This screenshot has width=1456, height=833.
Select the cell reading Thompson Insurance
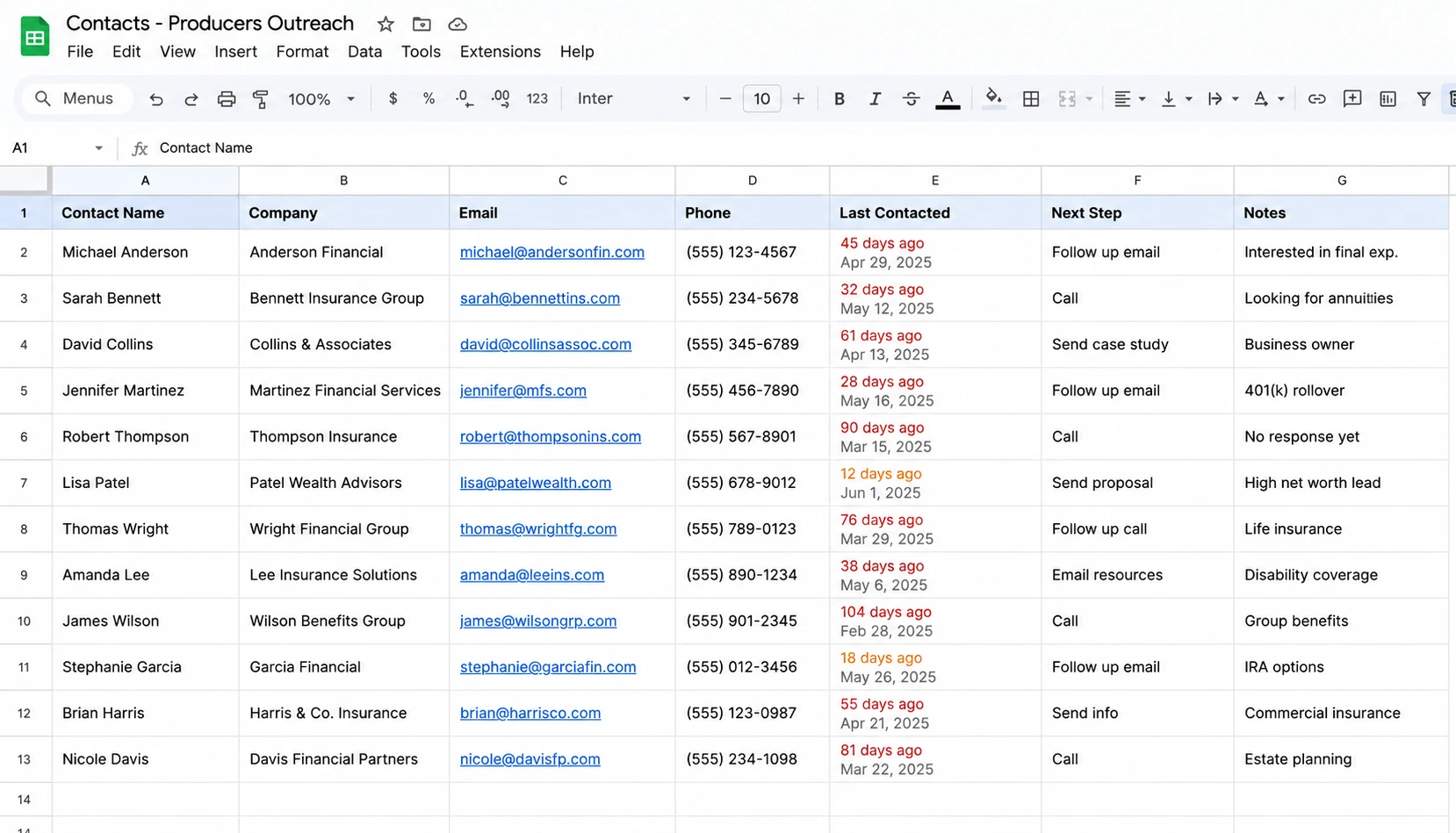[343, 437]
